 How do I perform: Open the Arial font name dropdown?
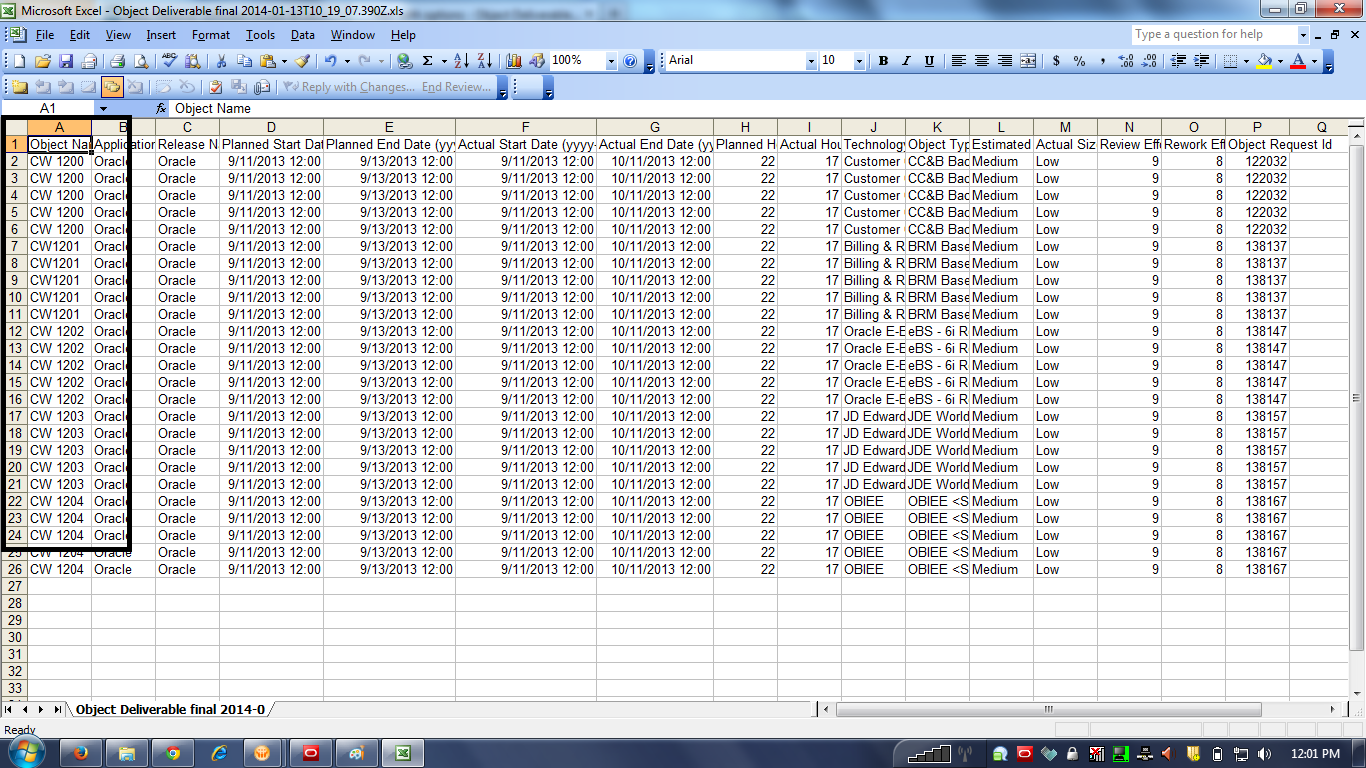811,61
